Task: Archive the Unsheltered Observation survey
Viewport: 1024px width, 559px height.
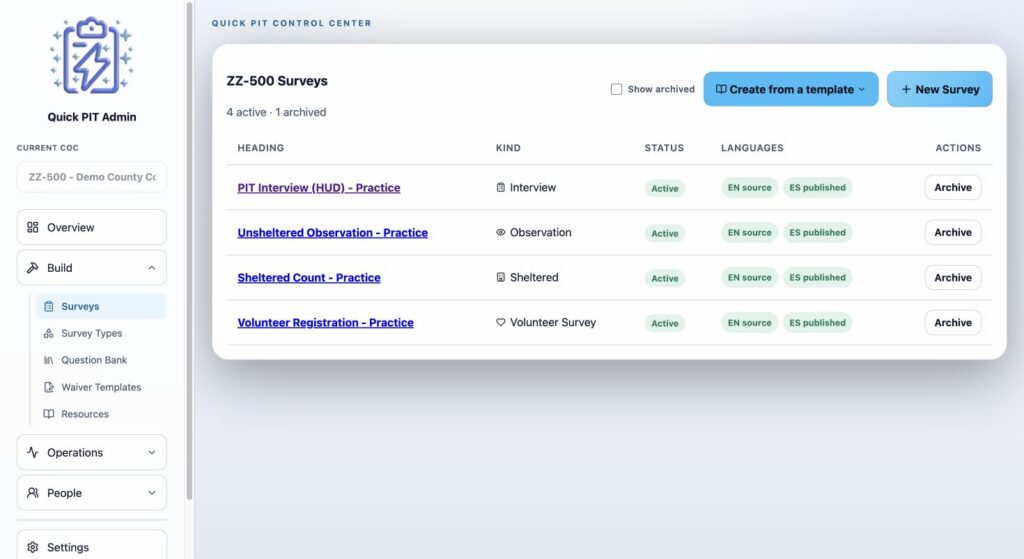Action: pos(953,232)
